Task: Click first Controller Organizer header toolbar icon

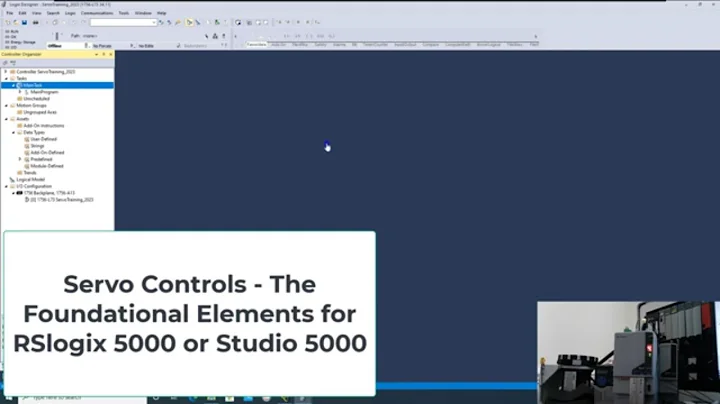Action: (5, 63)
